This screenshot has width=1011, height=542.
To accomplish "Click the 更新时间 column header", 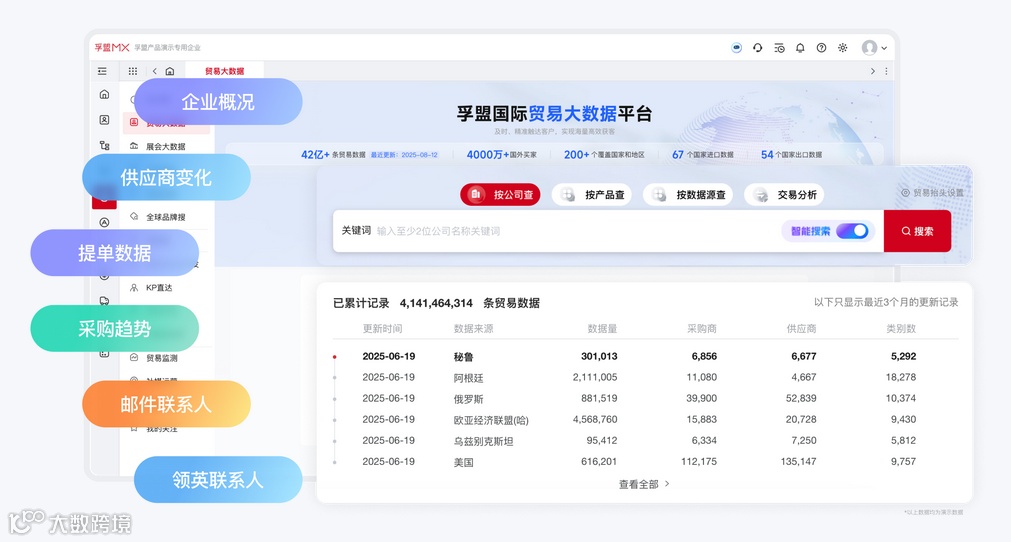I will pyautogui.click(x=382, y=329).
